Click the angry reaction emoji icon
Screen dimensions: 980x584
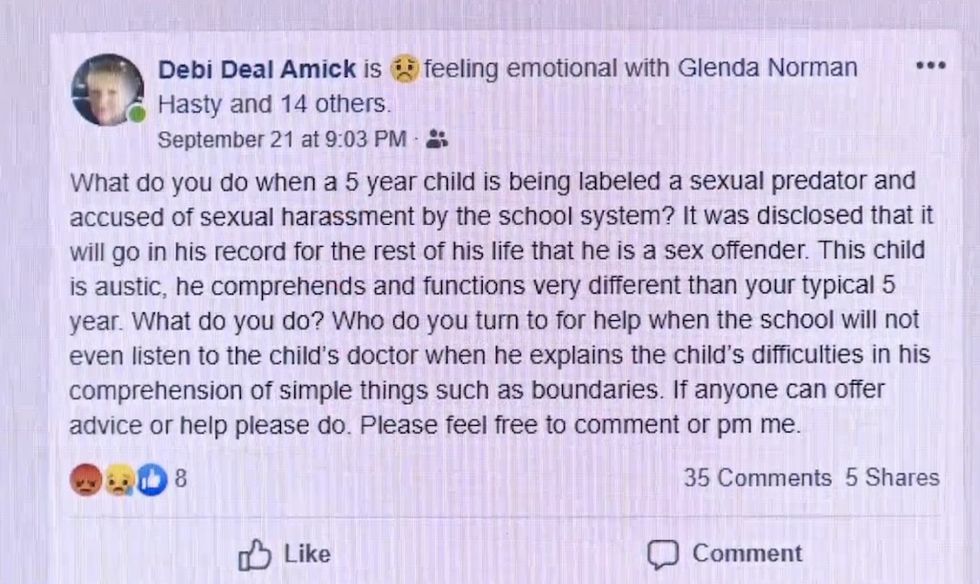[x=85, y=480]
